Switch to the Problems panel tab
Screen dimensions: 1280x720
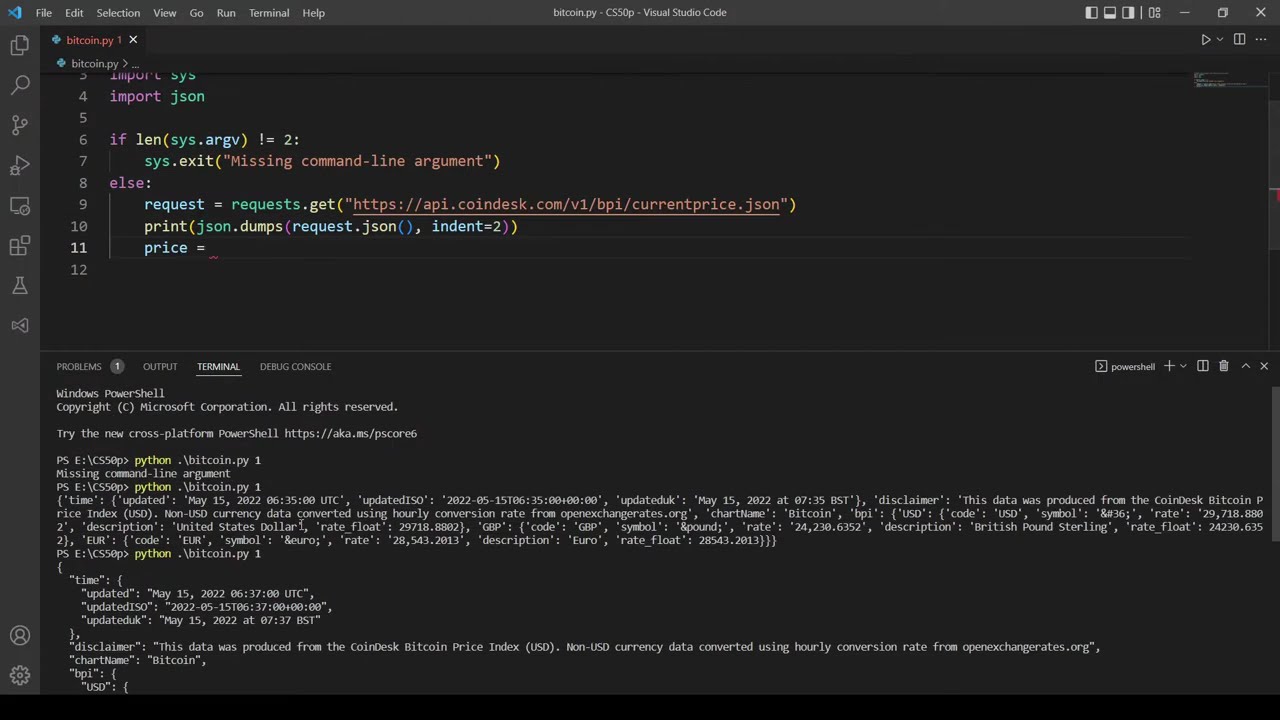click(79, 366)
